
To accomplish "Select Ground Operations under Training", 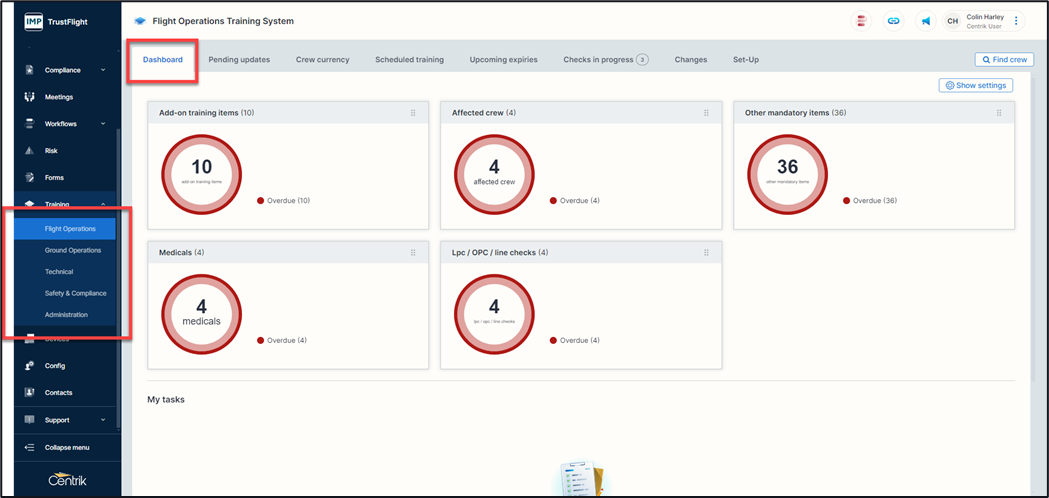I will tap(73, 250).
